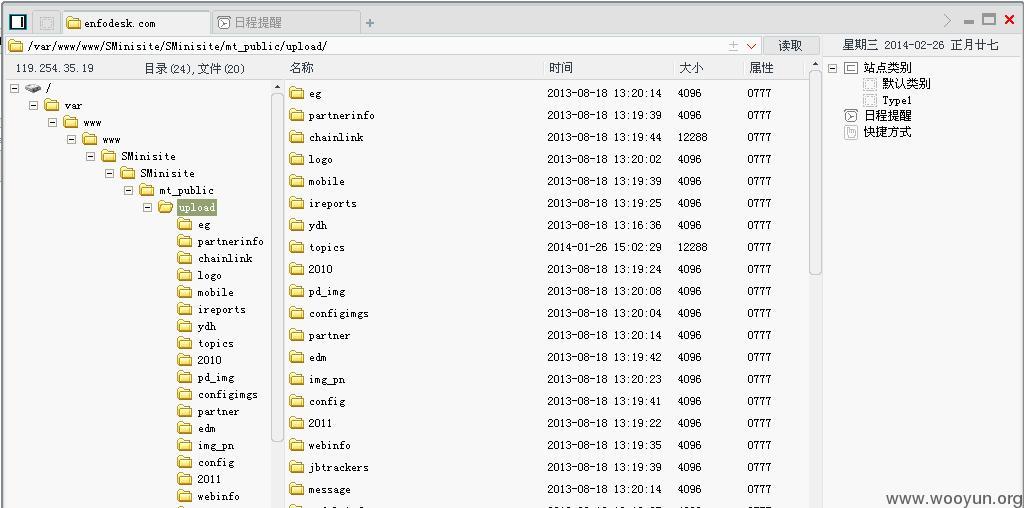This screenshot has height=508, width=1024.
Task: Select ydh folder icon in tree
Action: [185, 326]
